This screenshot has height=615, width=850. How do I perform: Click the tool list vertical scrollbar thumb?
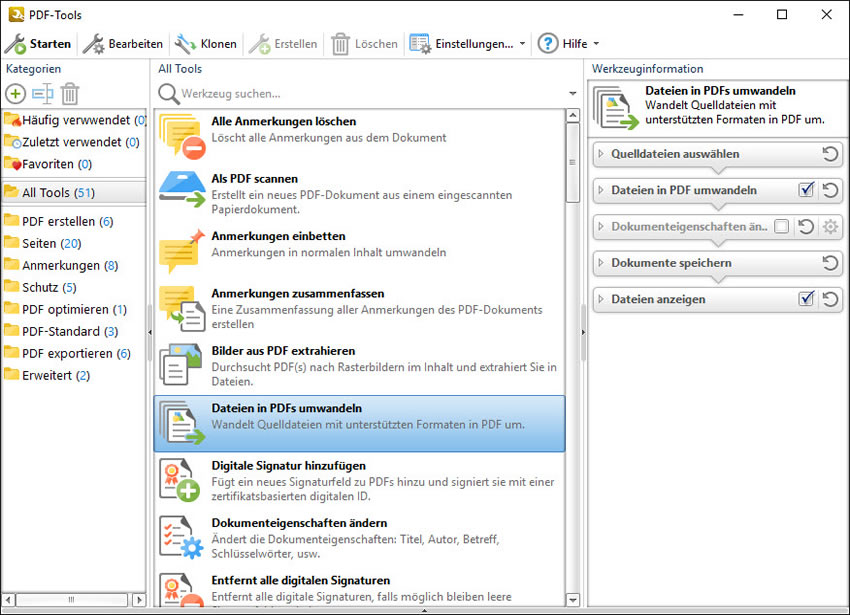tap(572, 163)
